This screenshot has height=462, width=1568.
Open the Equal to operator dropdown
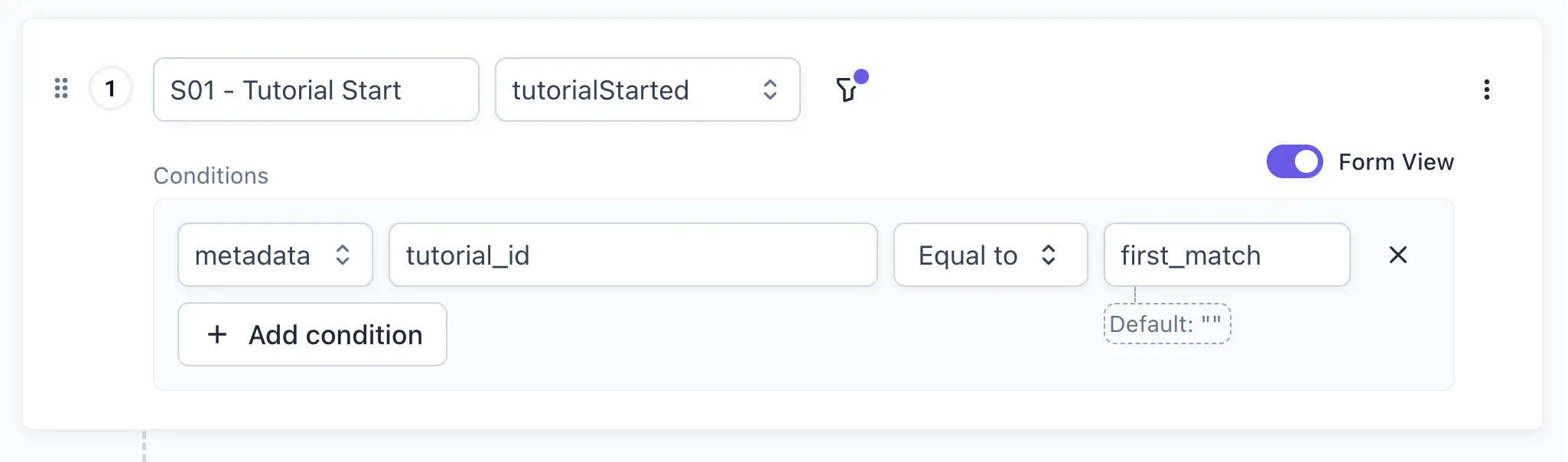click(x=991, y=255)
